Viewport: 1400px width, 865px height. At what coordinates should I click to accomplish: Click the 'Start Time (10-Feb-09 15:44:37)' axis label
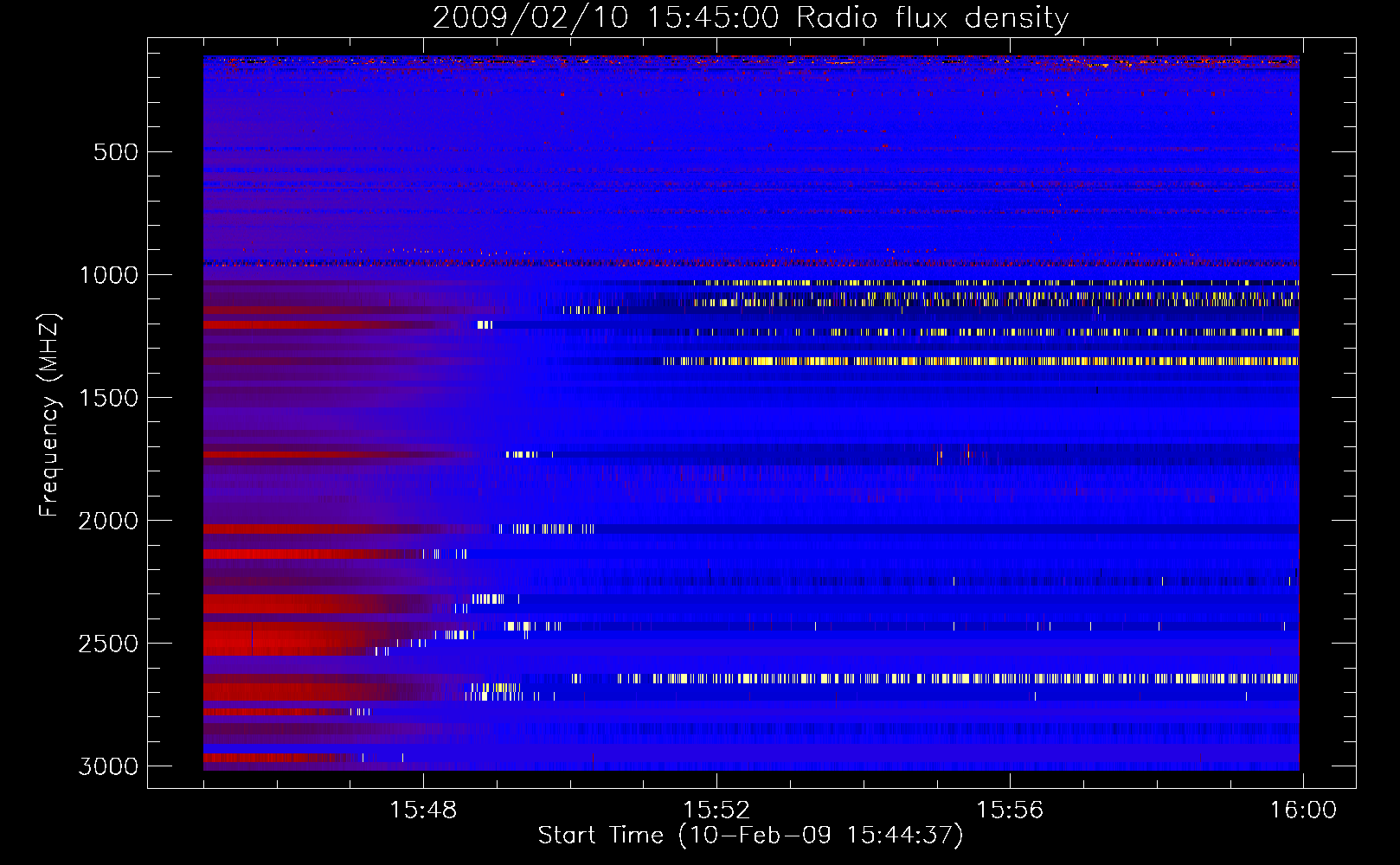pyautogui.click(x=750, y=836)
